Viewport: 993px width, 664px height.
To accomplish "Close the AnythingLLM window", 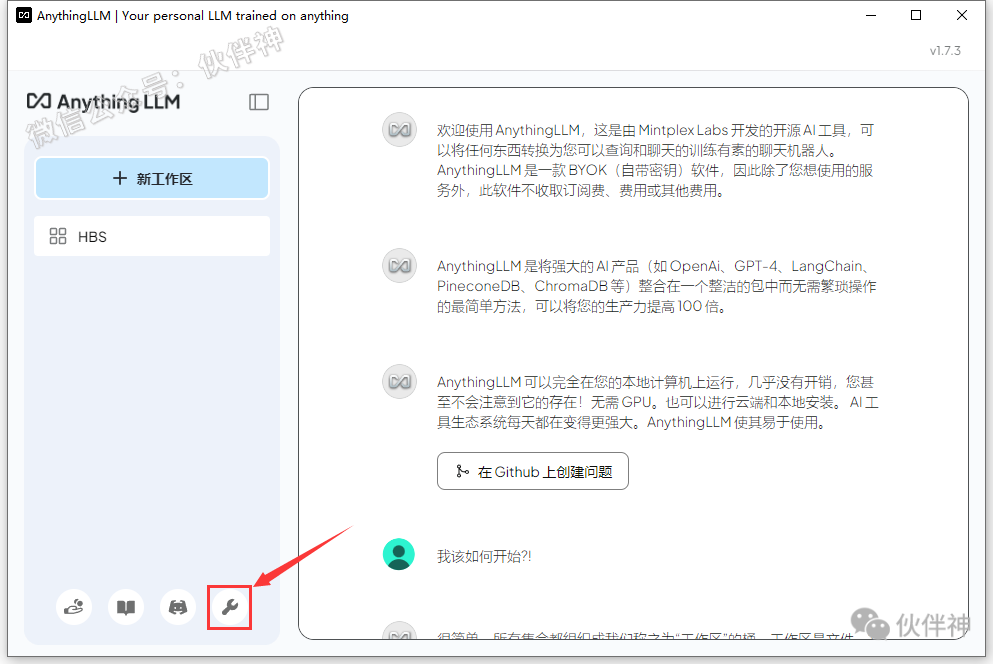I will pyautogui.click(x=962, y=15).
